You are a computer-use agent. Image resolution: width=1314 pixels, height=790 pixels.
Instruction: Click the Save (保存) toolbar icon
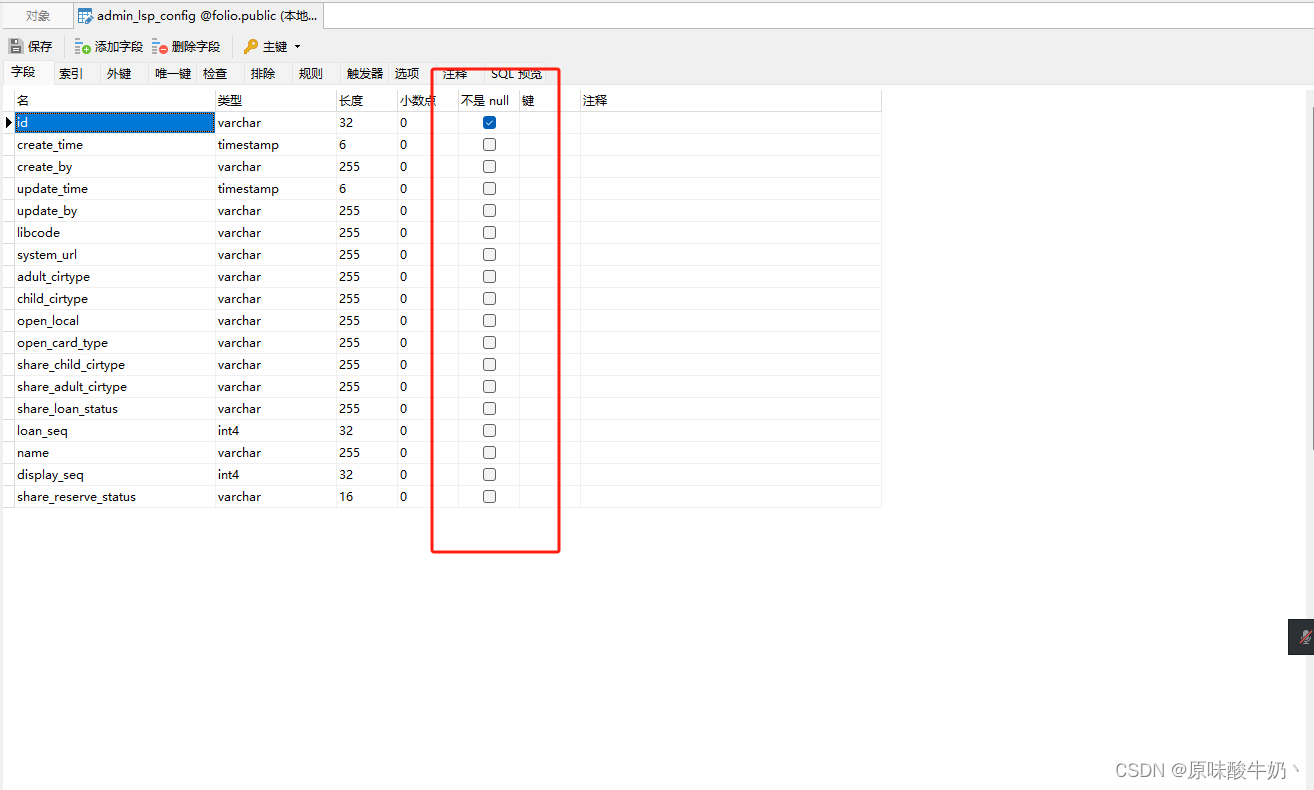click(16, 46)
